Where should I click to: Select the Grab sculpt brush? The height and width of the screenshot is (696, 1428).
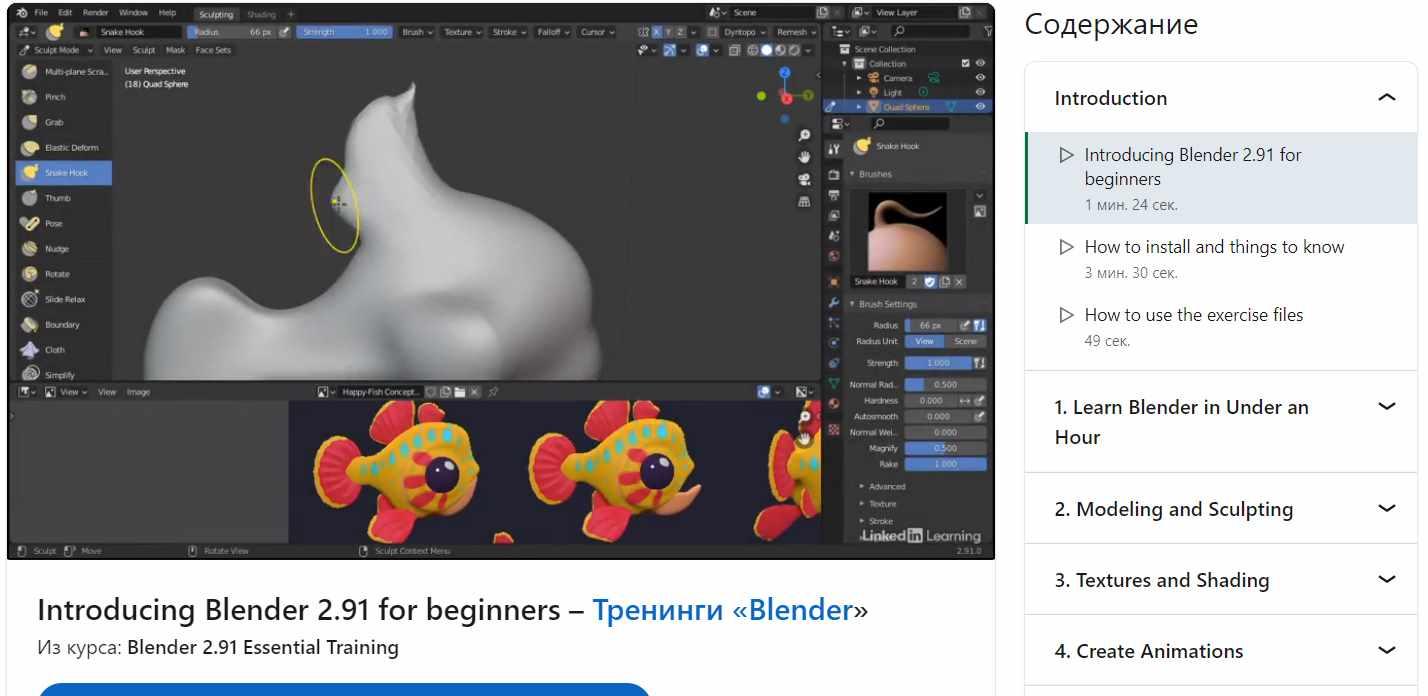click(x=54, y=123)
